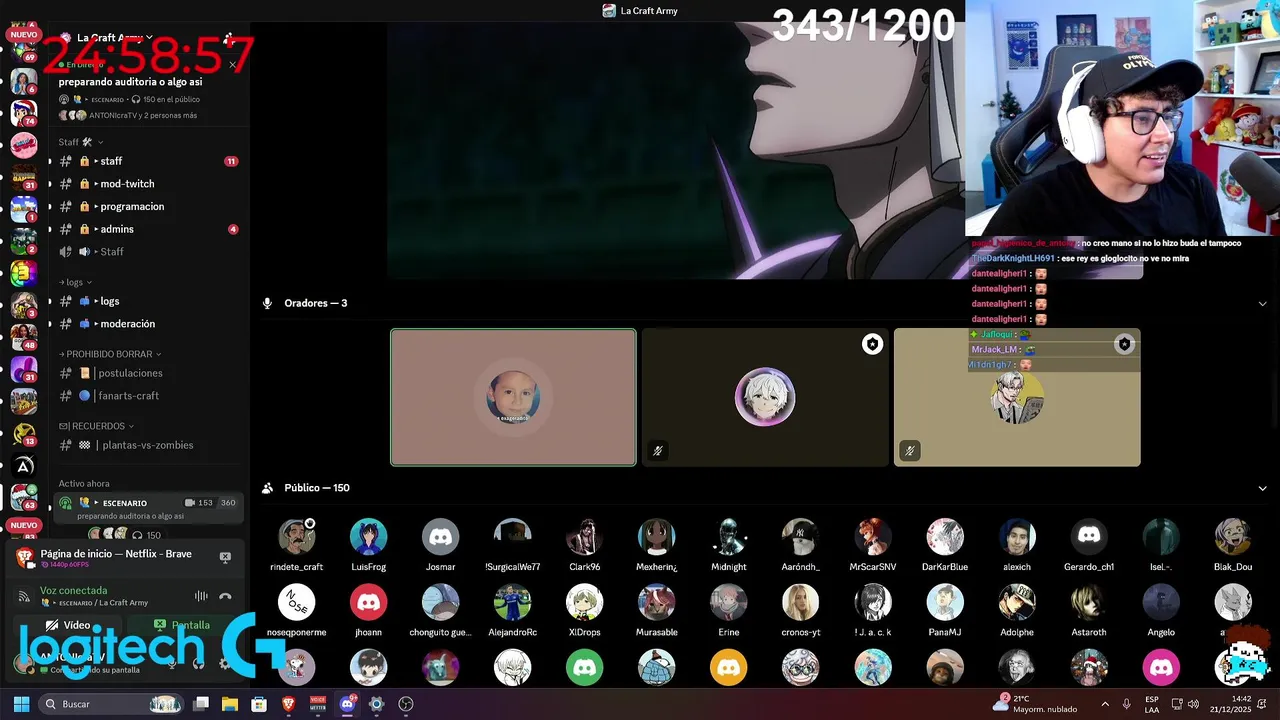
Task: Open Angelo audience avatar
Action: click(x=1161, y=603)
